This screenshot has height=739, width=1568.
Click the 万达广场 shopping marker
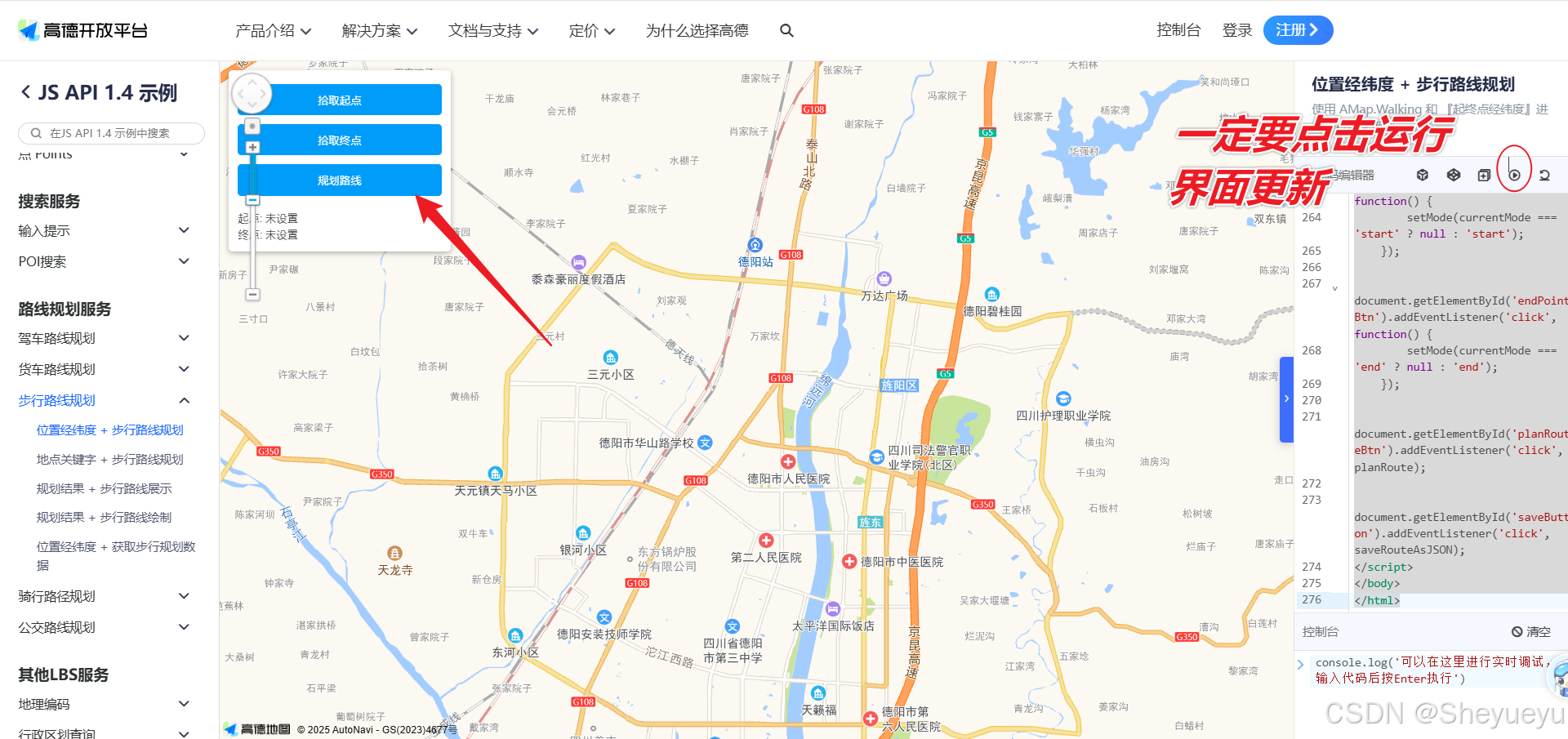(x=884, y=279)
